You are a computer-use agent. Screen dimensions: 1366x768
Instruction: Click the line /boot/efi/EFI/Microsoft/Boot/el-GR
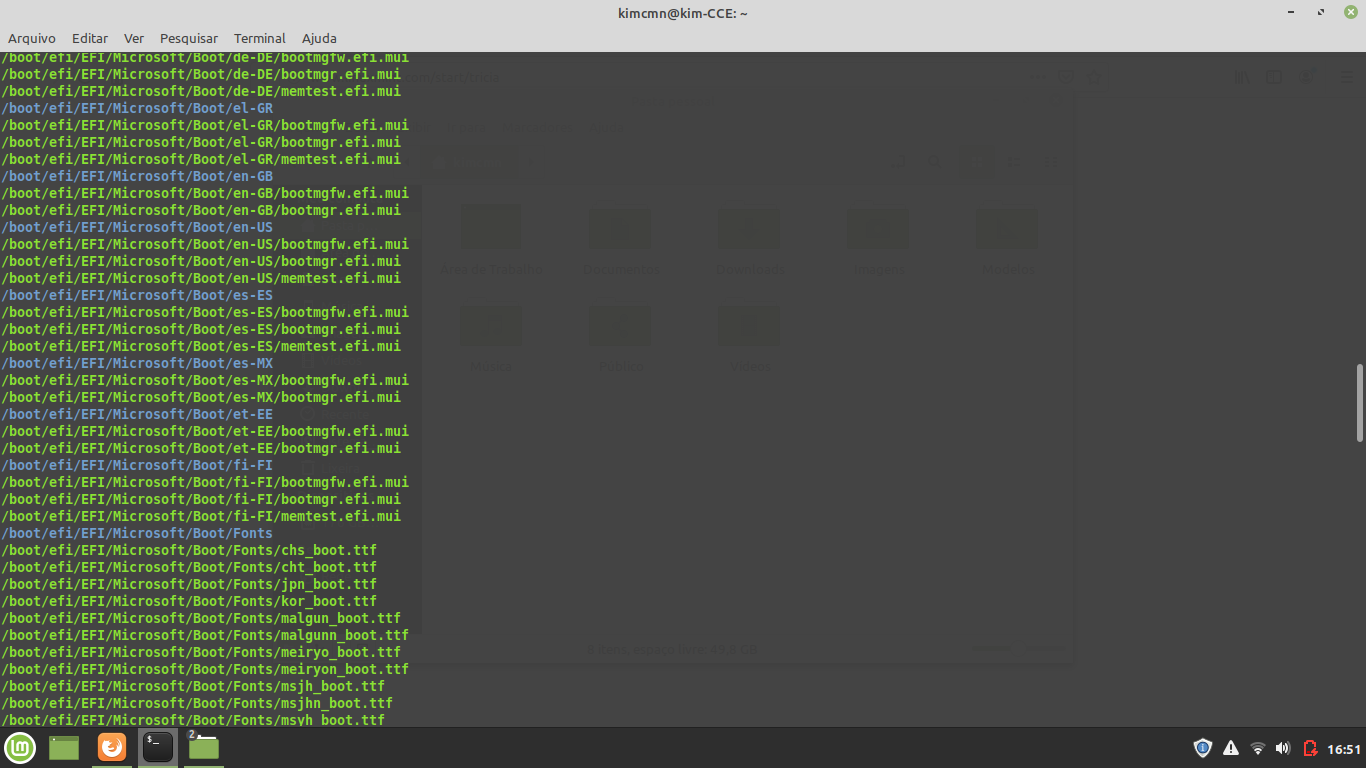pos(137,108)
